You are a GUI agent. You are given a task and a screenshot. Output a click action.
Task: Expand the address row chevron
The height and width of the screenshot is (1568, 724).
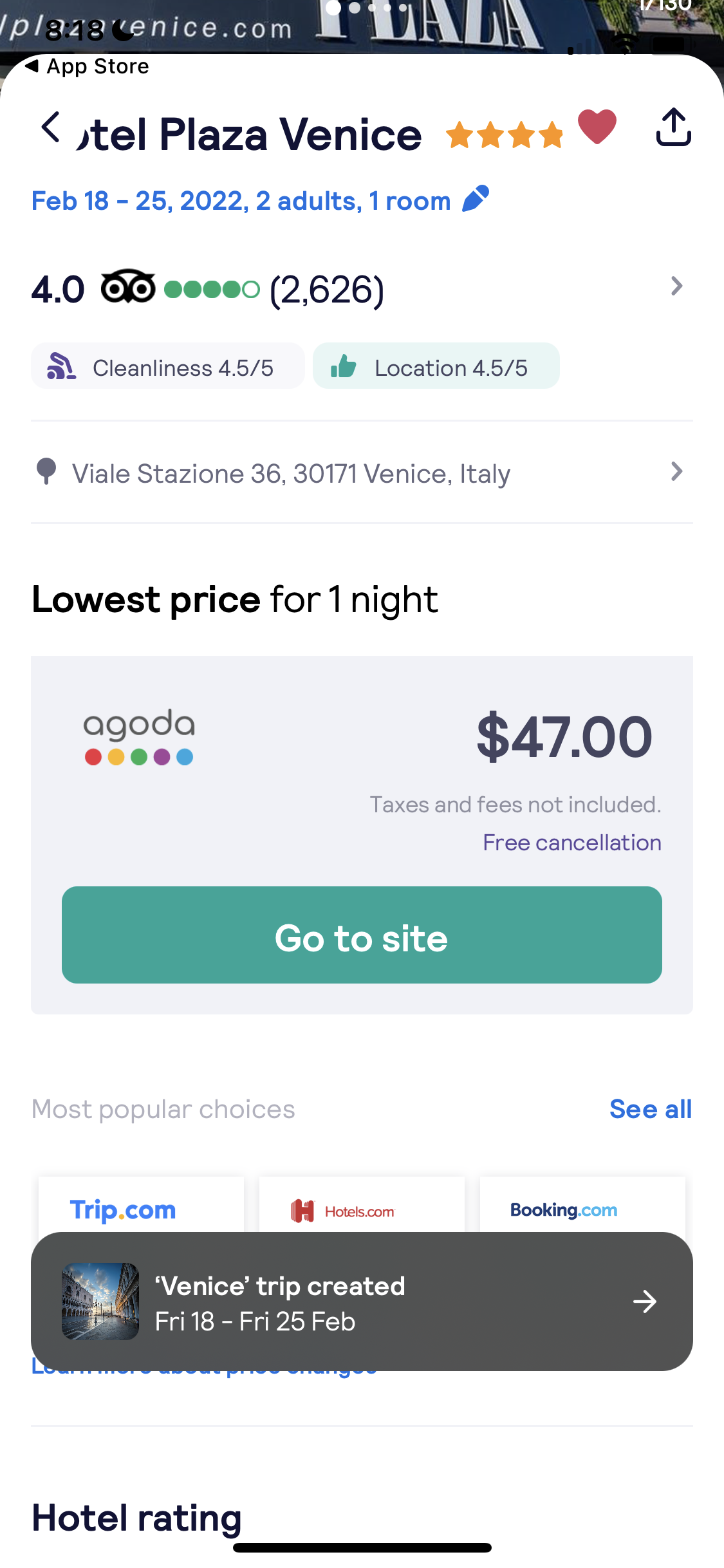click(676, 472)
